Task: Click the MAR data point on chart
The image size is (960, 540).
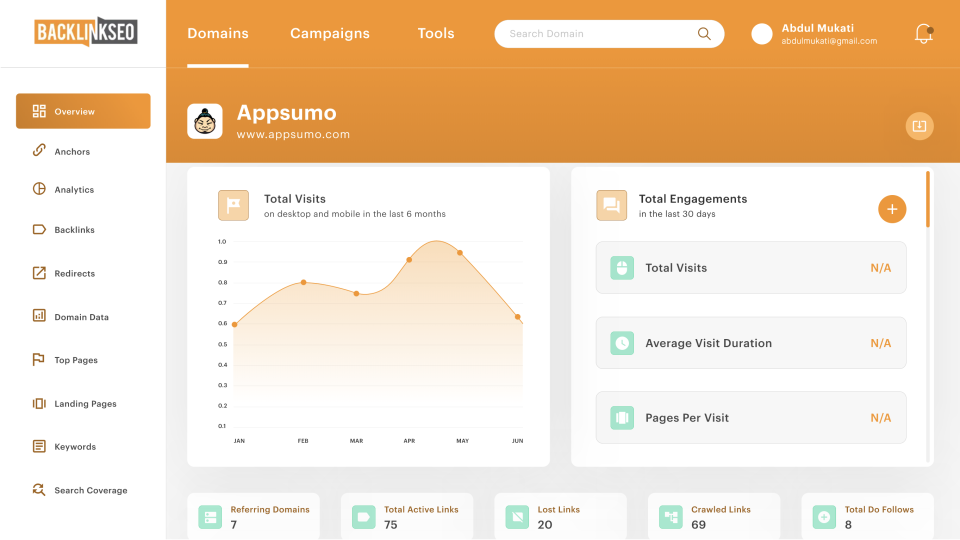Action: [x=356, y=294]
